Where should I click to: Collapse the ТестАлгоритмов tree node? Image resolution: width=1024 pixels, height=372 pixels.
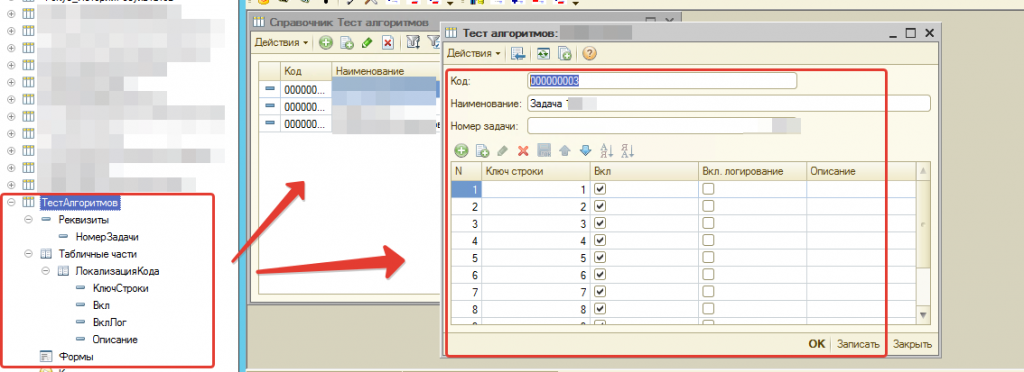point(10,203)
